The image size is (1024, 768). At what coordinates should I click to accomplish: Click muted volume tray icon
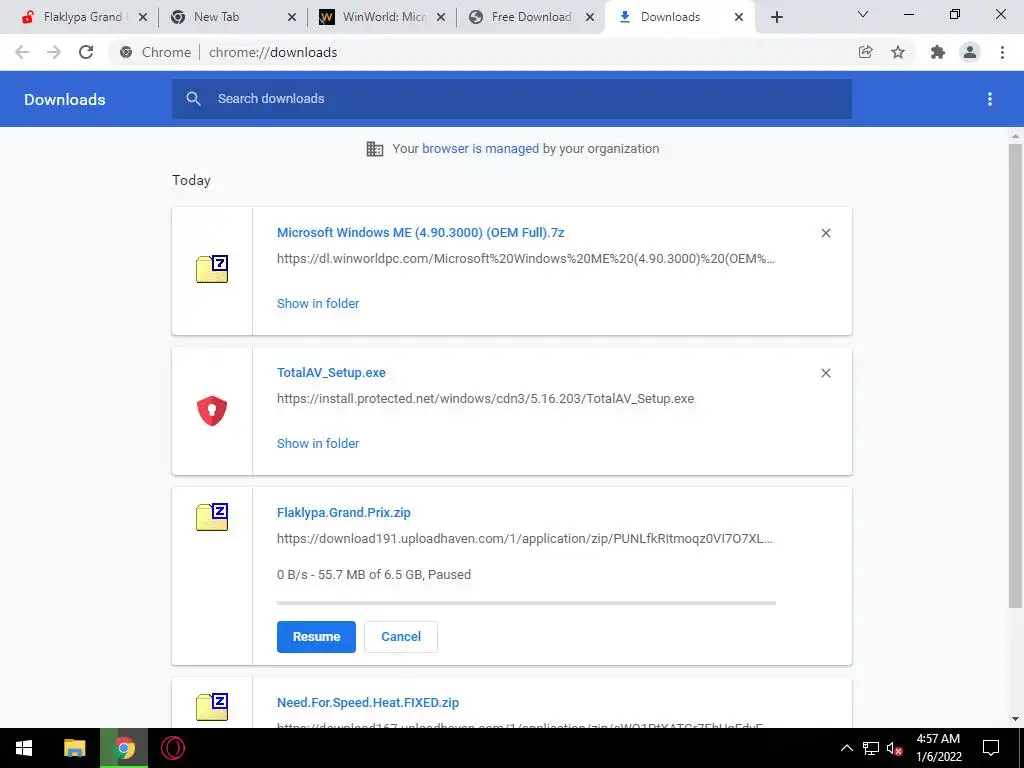(894, 748)
